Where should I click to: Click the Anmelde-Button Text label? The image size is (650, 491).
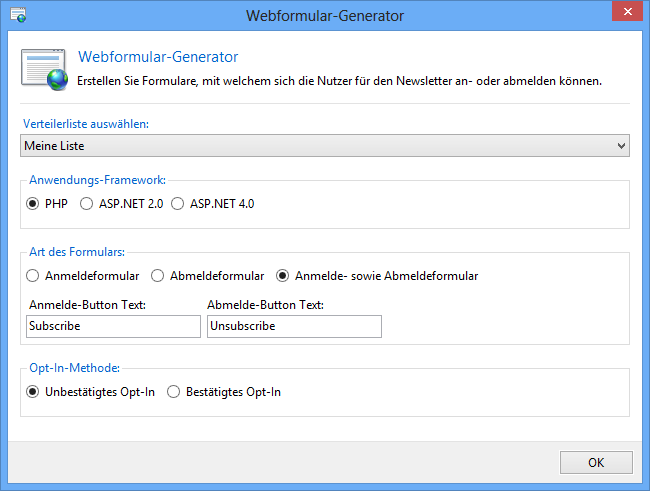point(87,305)
